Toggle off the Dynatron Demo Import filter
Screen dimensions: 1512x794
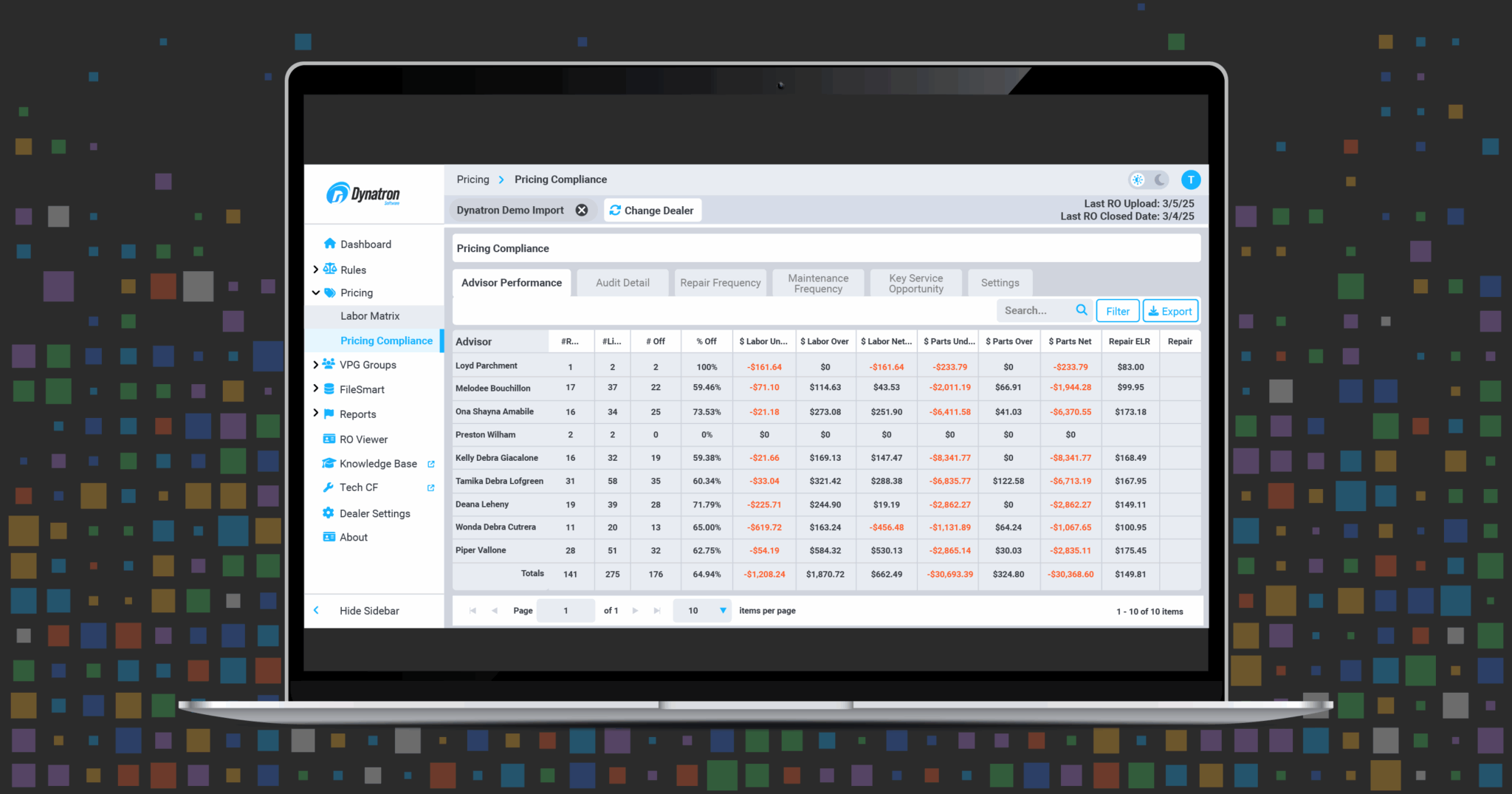[x=582, y=210]
